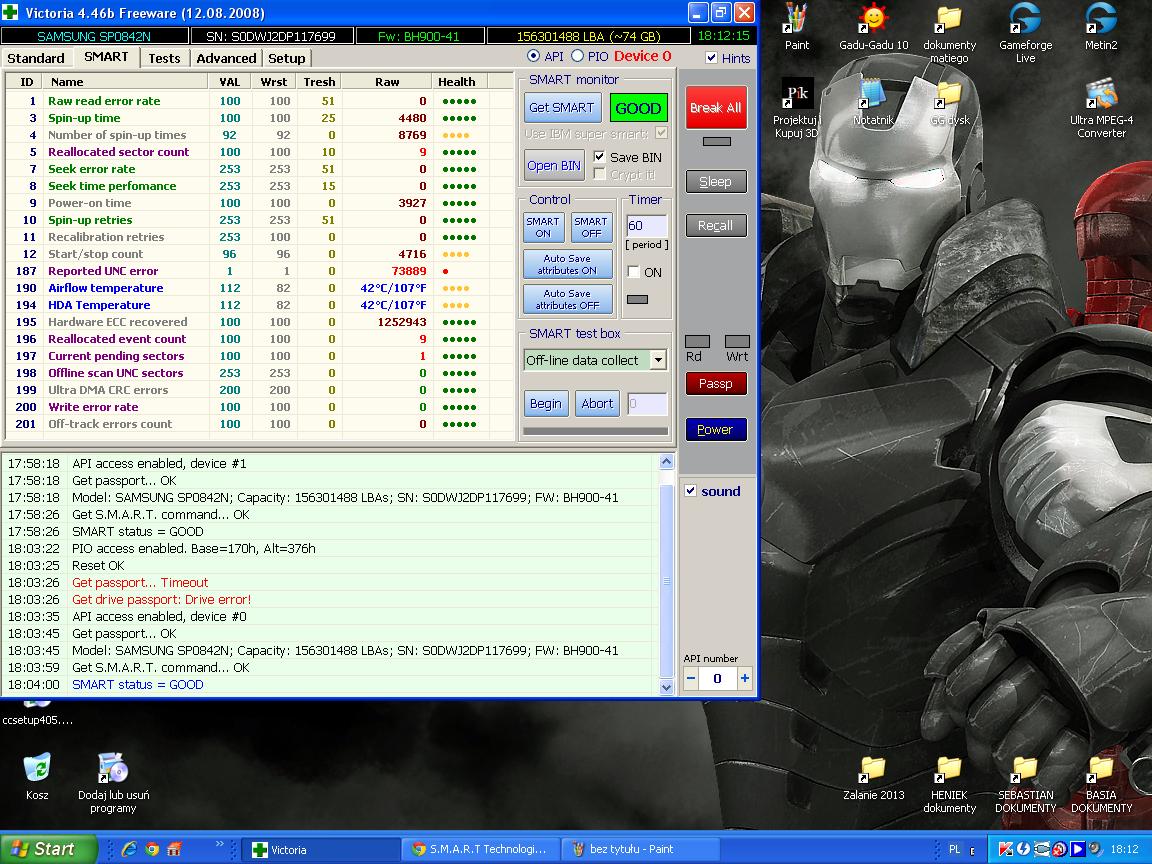Click Auto Save attributes ON button
The height and width of the screenshot is (864, 1152).
tap(567, 264)
